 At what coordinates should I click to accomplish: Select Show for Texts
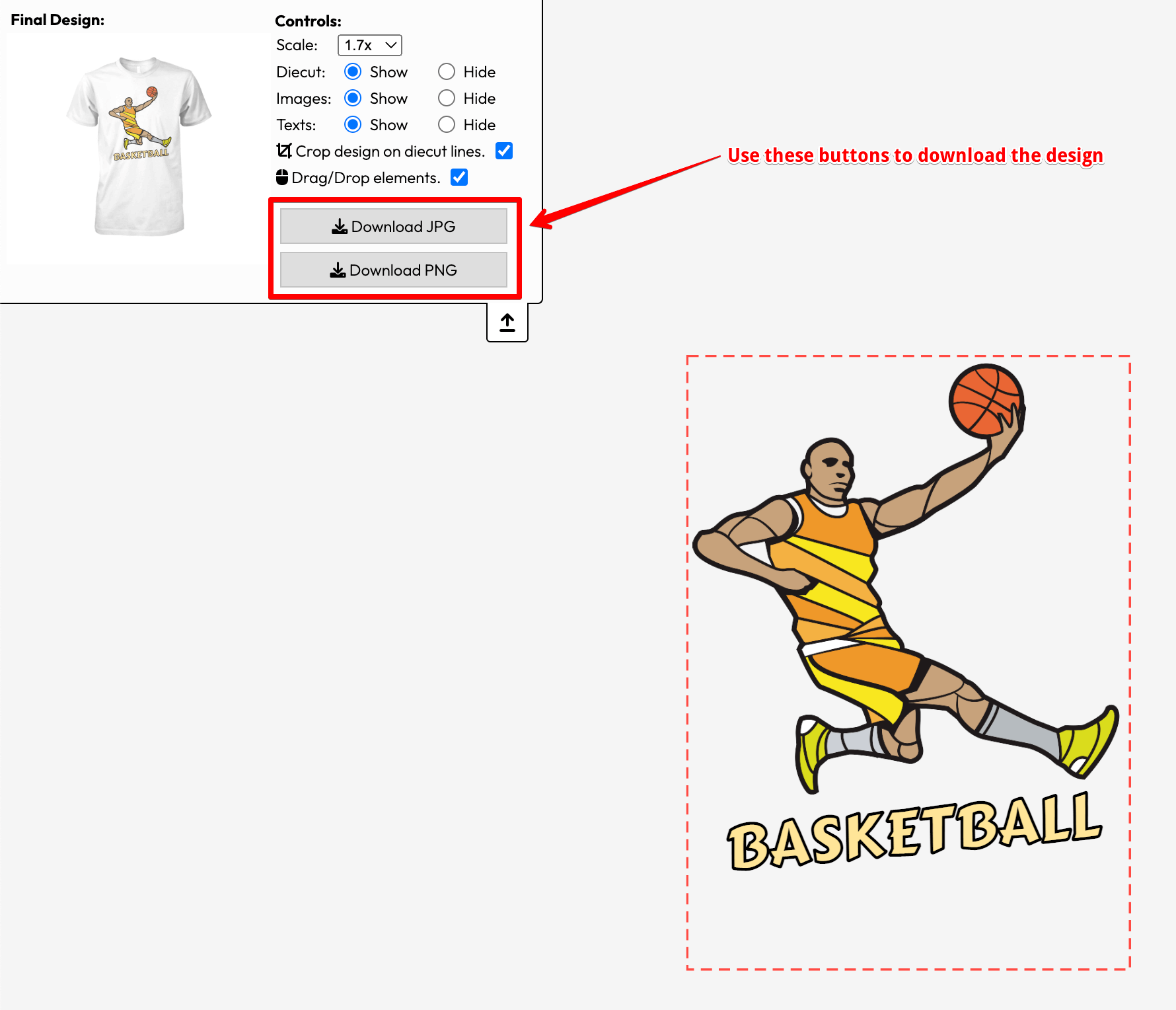point(353,124)
